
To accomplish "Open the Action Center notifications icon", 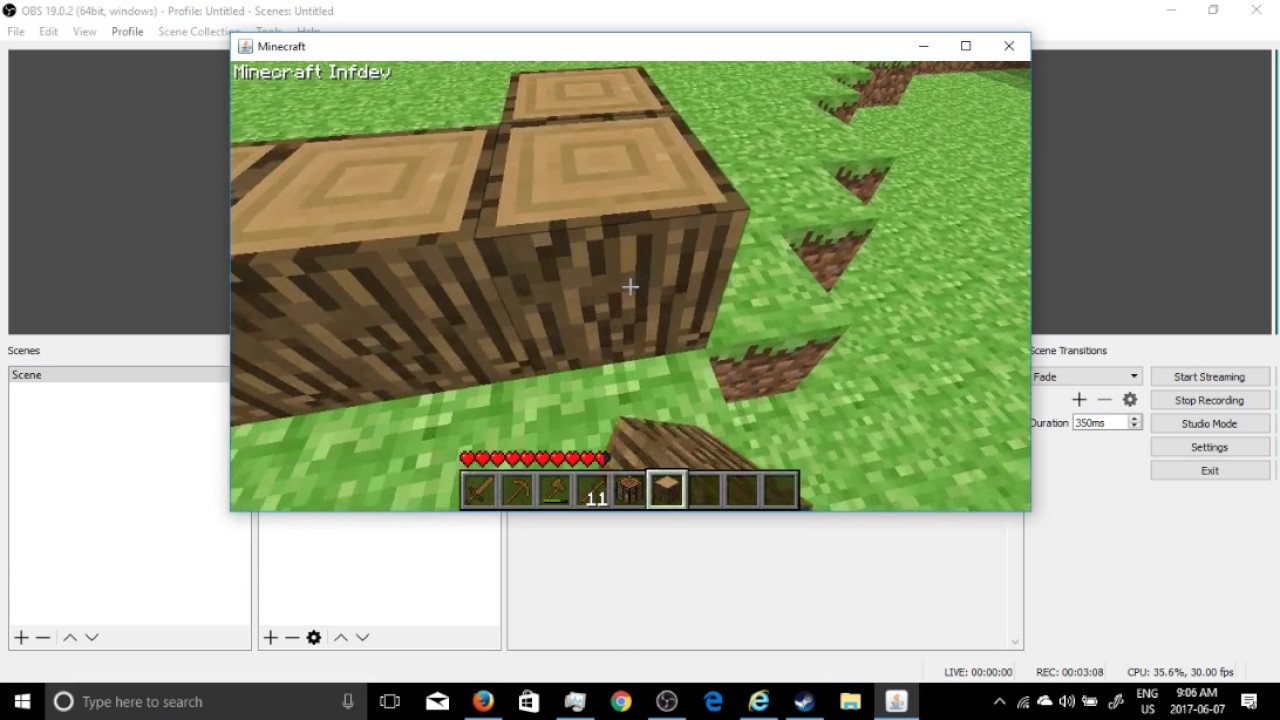I will [1249, 701].
